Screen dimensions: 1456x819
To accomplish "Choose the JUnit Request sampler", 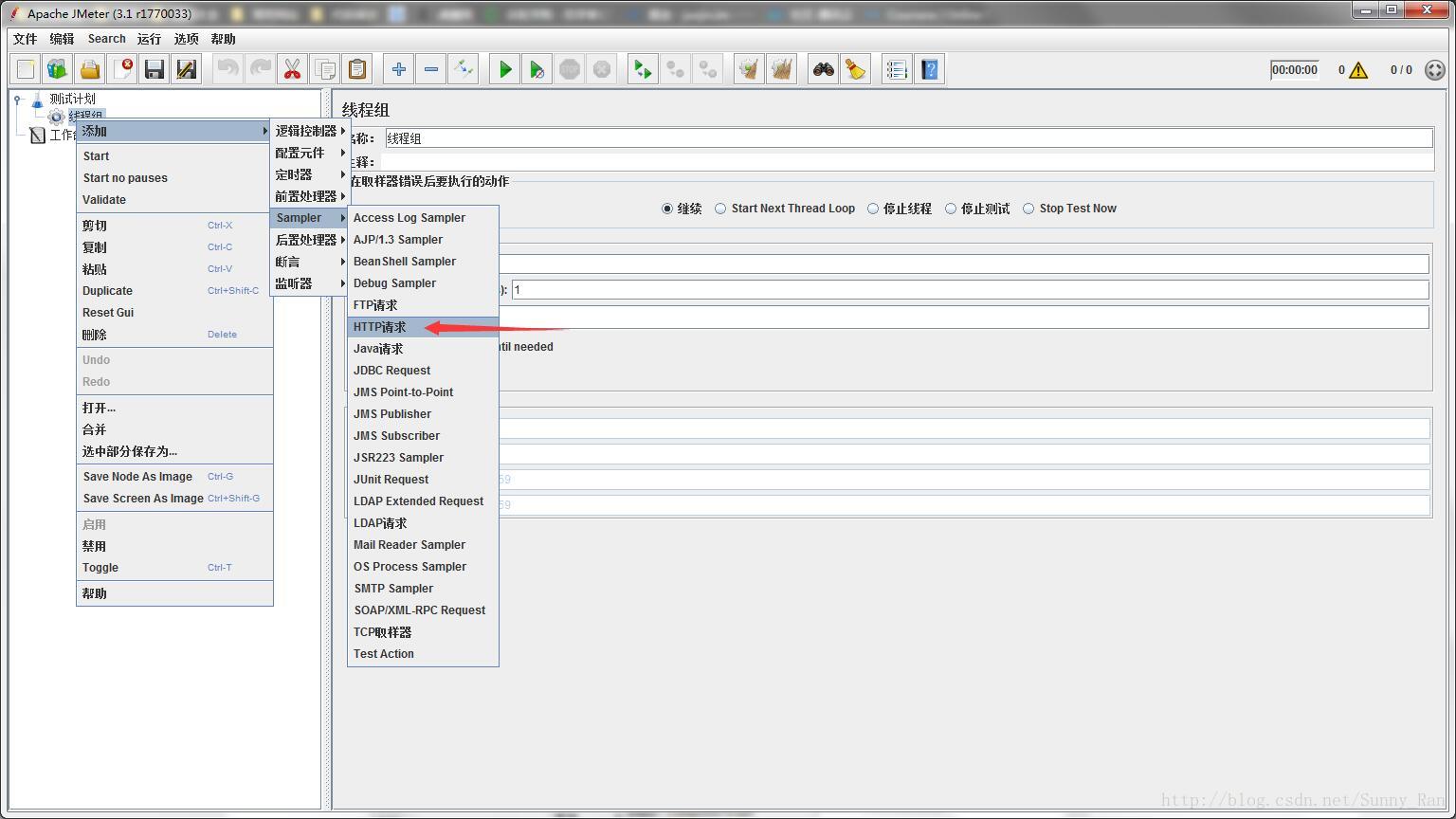I will (423, 480).
